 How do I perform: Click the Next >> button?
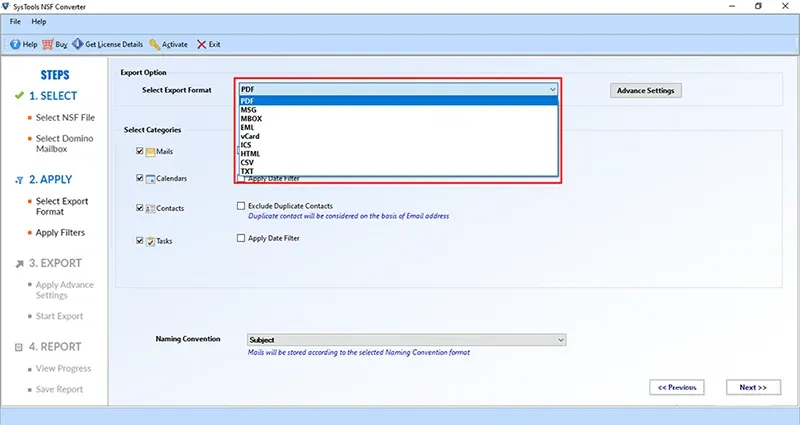(753, 387)
